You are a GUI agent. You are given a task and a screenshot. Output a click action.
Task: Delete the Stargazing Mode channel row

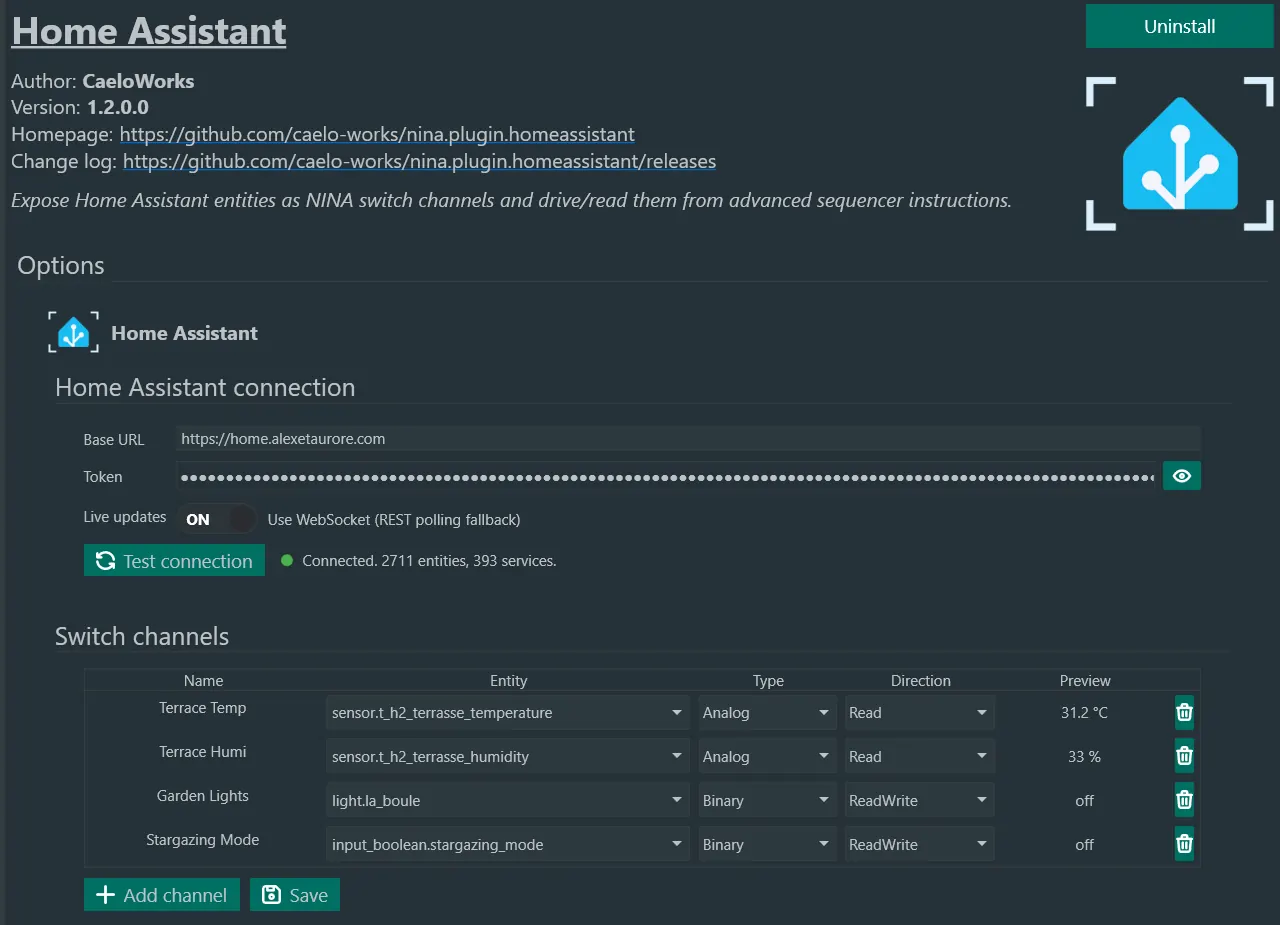pyautogui.click(x=1184, y=845)
